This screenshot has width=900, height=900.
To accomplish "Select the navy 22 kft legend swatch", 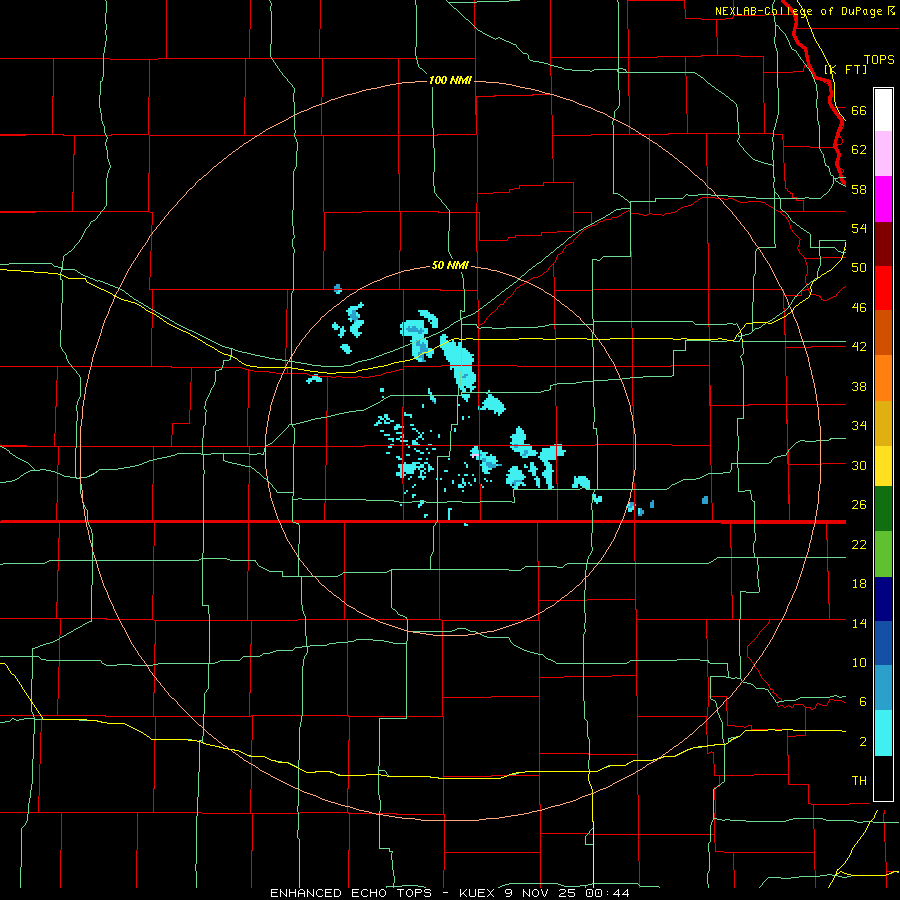I will point(883,599).
